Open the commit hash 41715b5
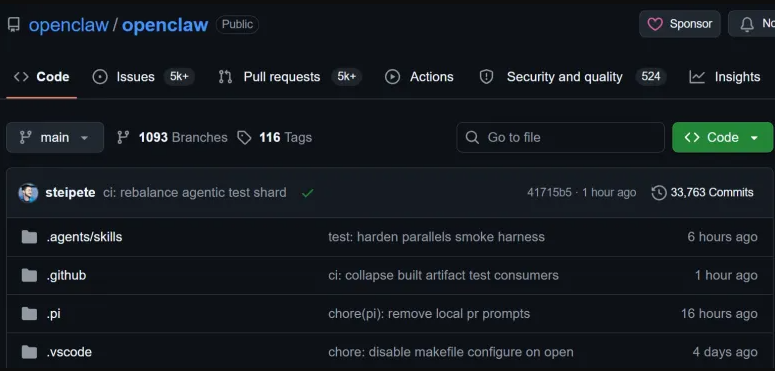Image resolution: width=775 pixels, height=371 pixels. [x=549, y=193]
